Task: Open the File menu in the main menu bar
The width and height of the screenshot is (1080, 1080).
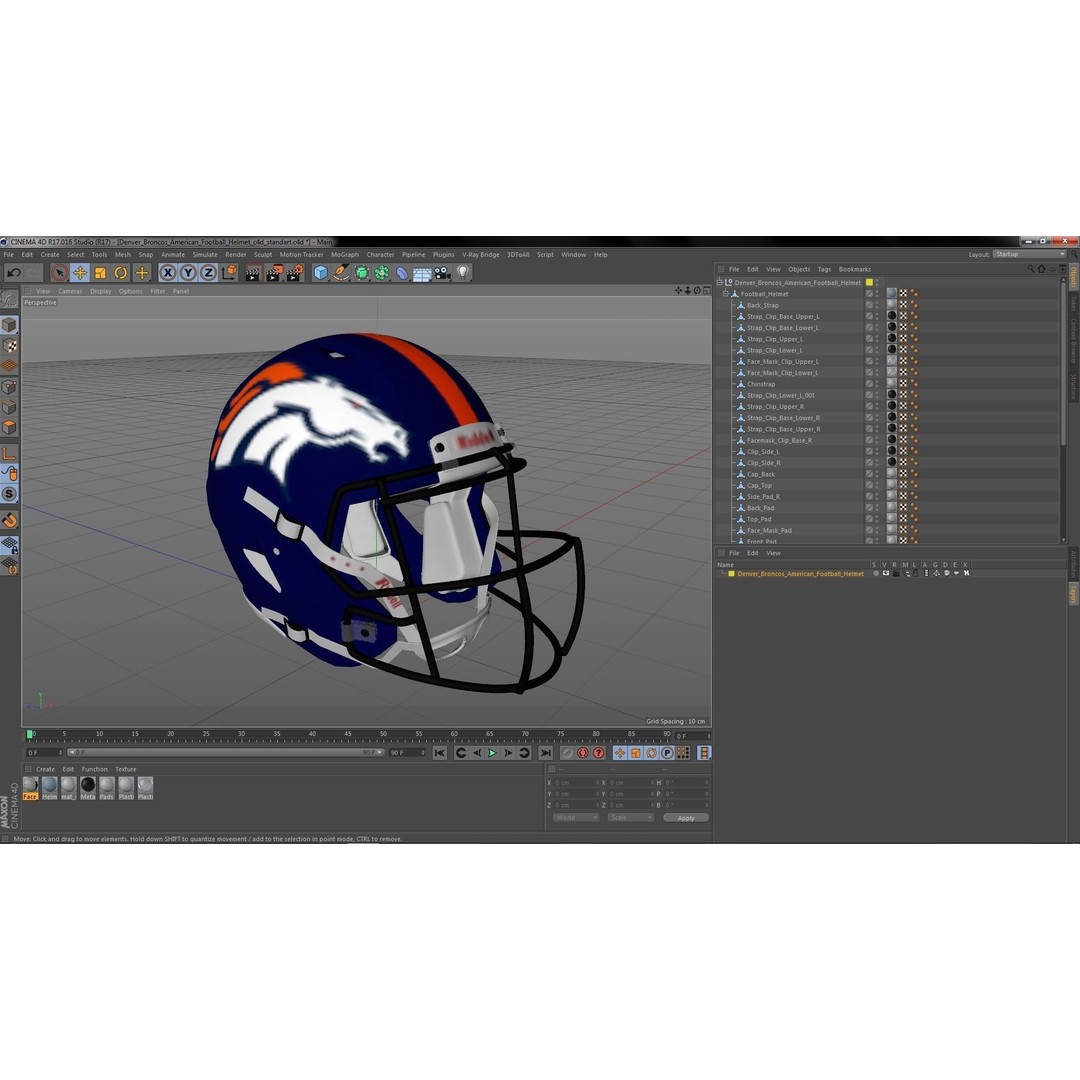Action: click(x=8, y=255)
